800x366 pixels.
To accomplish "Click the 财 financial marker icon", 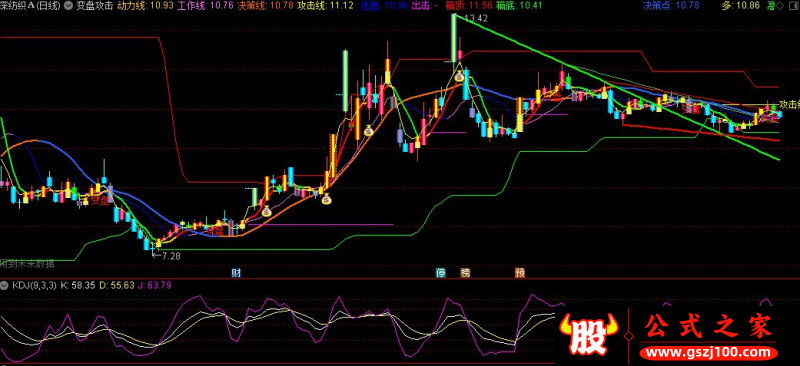I will [x=236, y=273].
